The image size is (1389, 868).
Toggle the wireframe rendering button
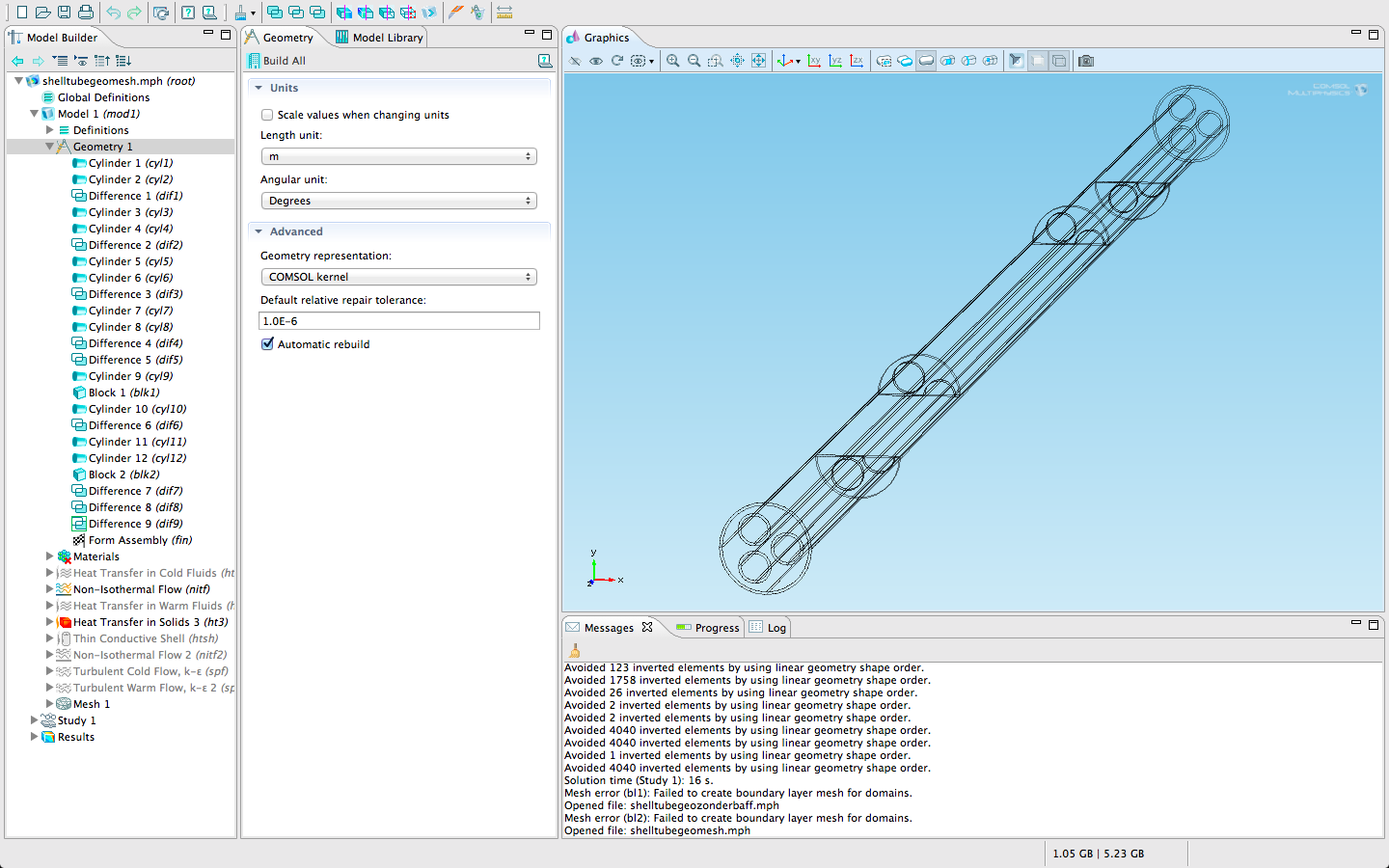(1059, 61)
